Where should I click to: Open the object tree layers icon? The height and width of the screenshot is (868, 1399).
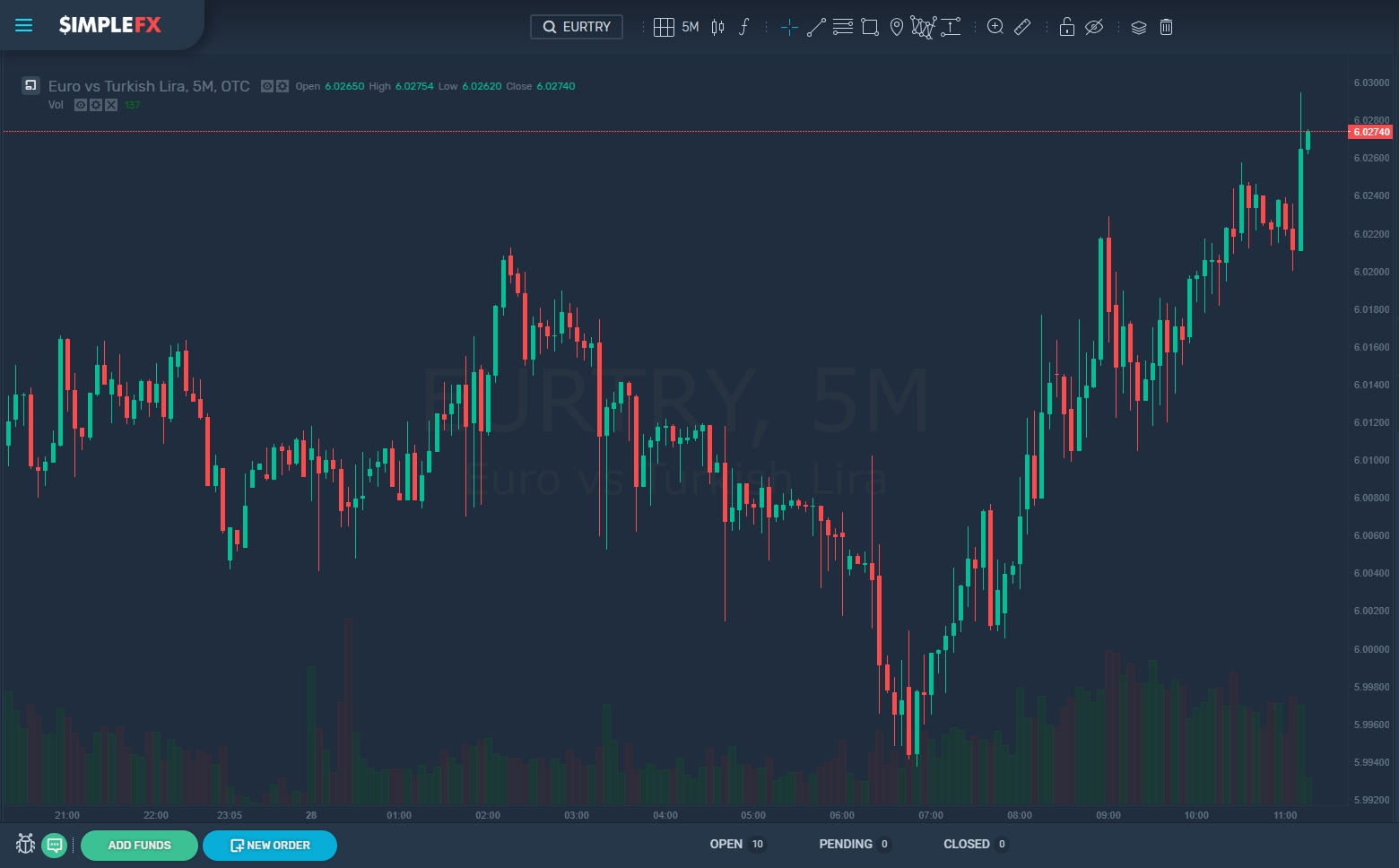tap(1138, 27)
